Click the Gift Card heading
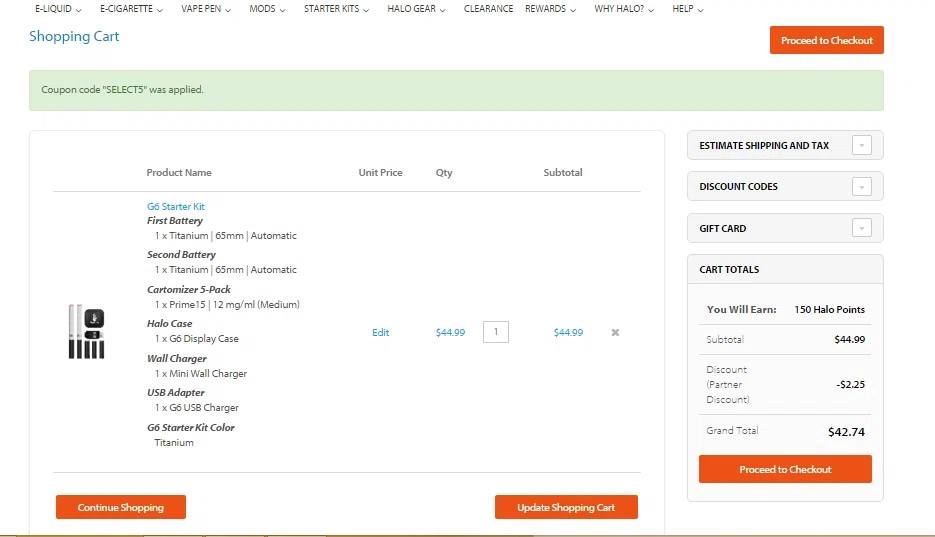The image size is (935, 537). click(722, 228)
